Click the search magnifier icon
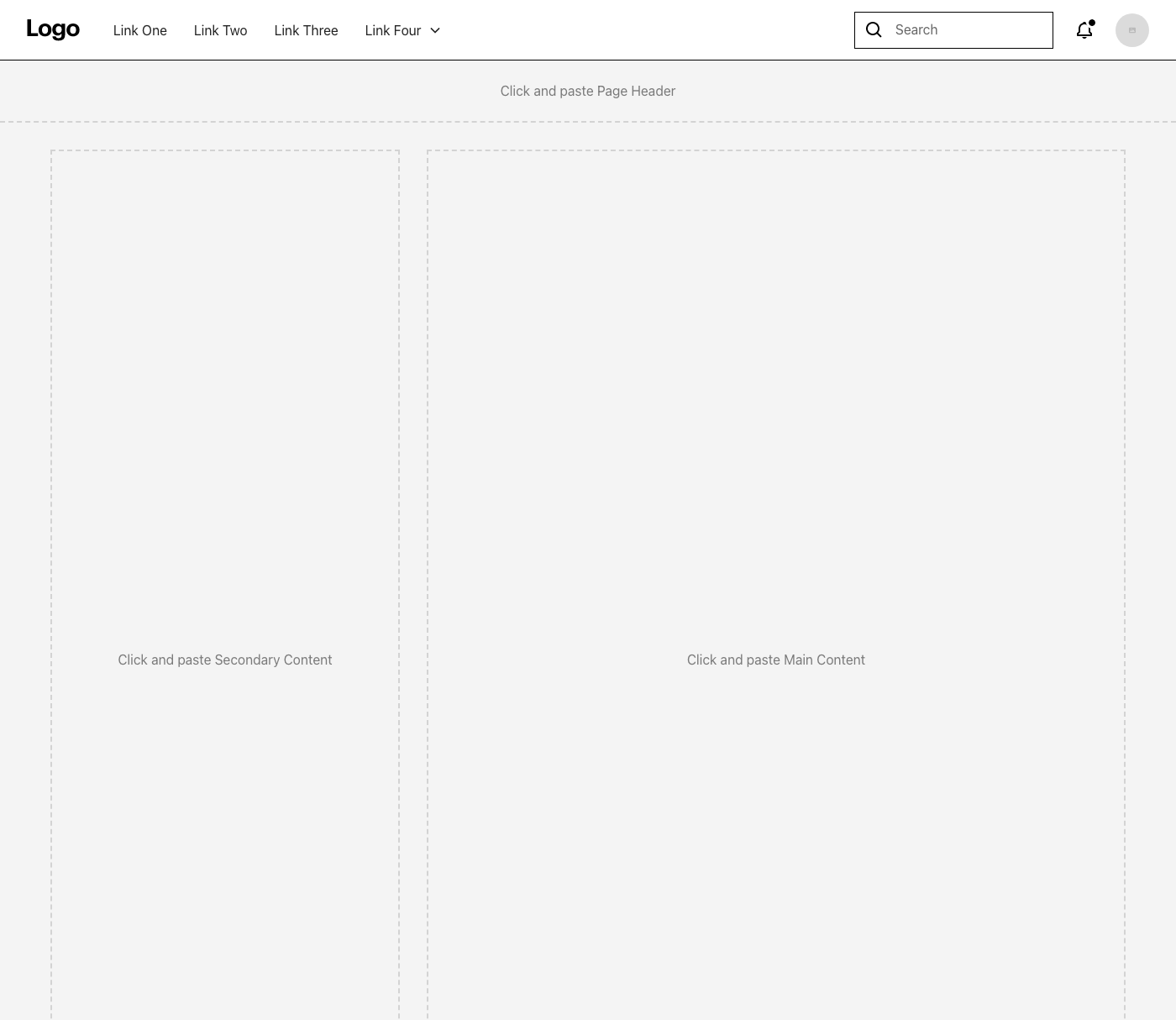1176x1020 pixels. pyautogui.click(x=874, y=30)
